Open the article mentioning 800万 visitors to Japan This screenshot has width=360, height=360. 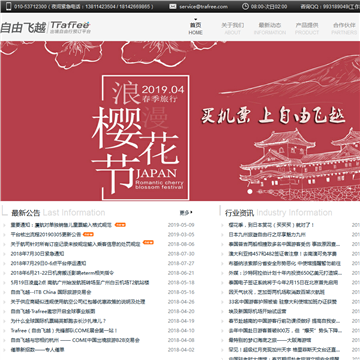click(x=285, y=331)
